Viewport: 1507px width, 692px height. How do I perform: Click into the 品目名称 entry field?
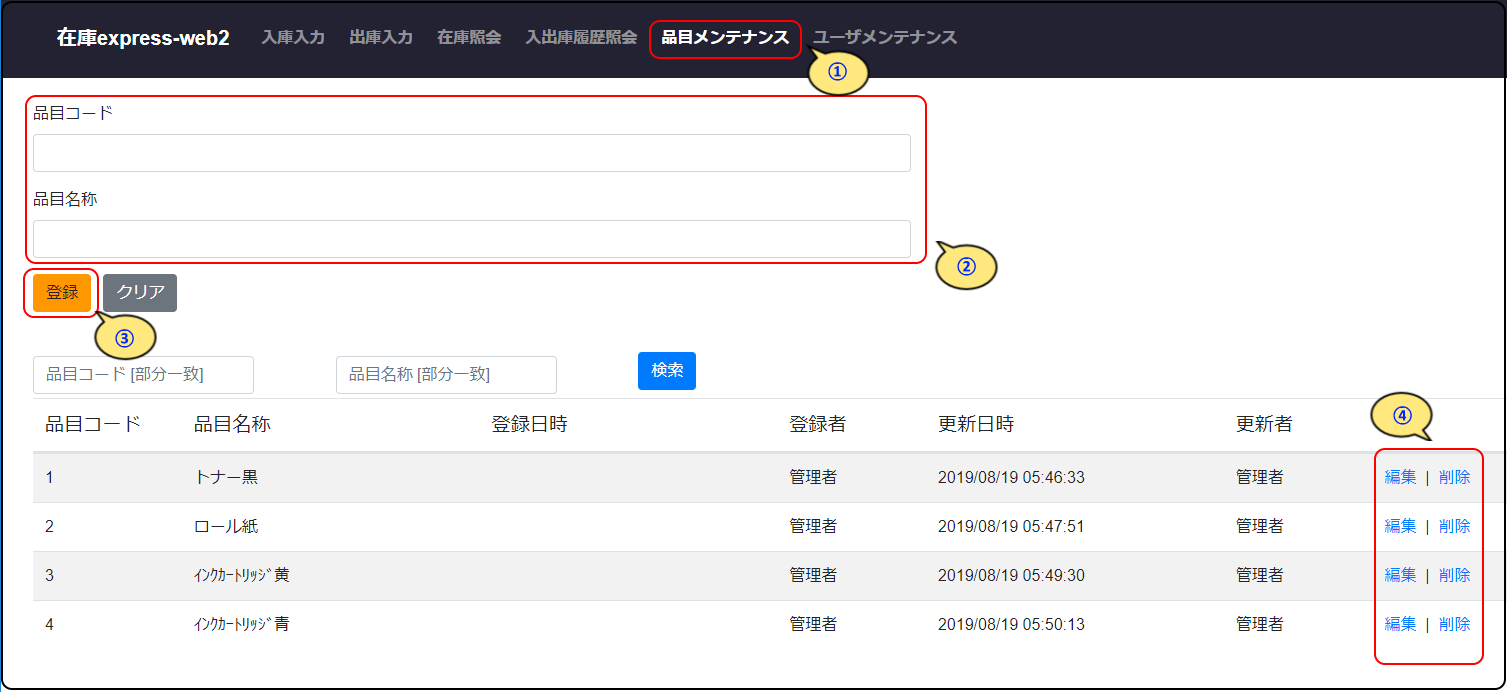pos(471,239)
